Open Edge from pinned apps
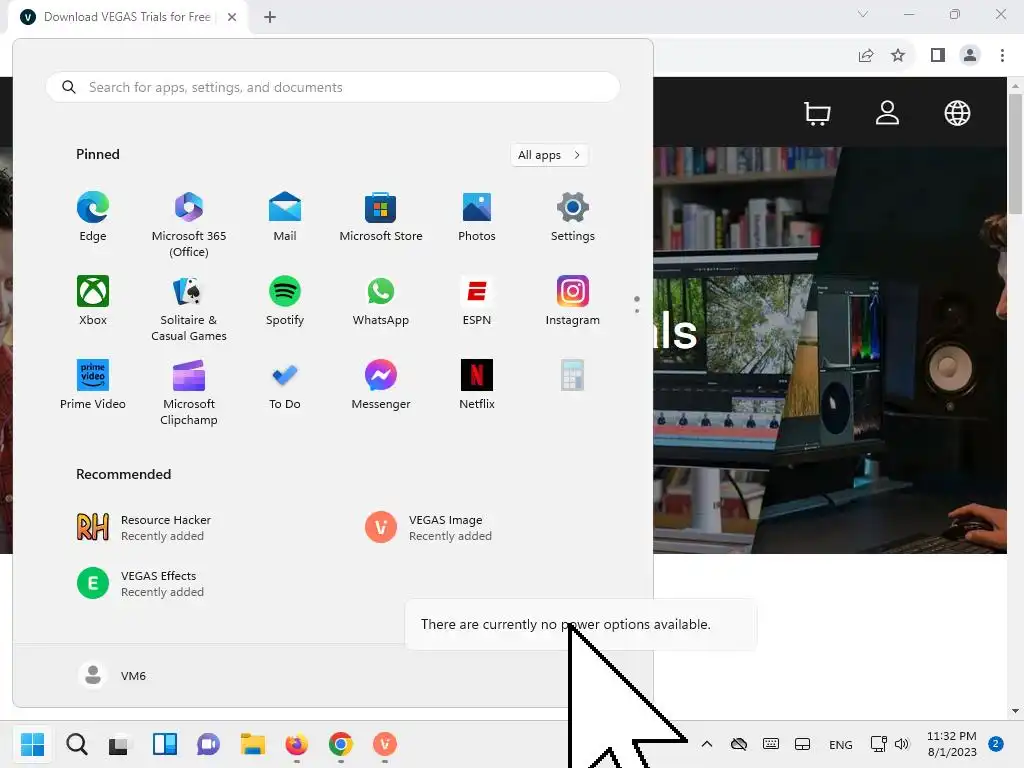The height and width of the screenshot is (768, 1024). (x=93, y=217)
